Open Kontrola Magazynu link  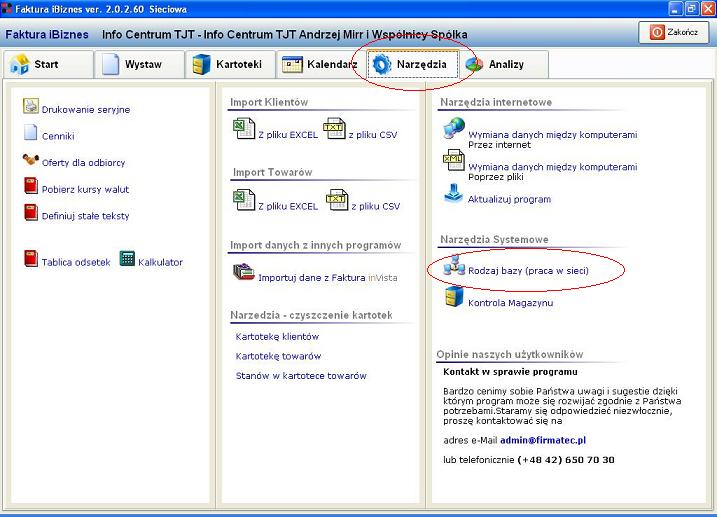[510, 303]
